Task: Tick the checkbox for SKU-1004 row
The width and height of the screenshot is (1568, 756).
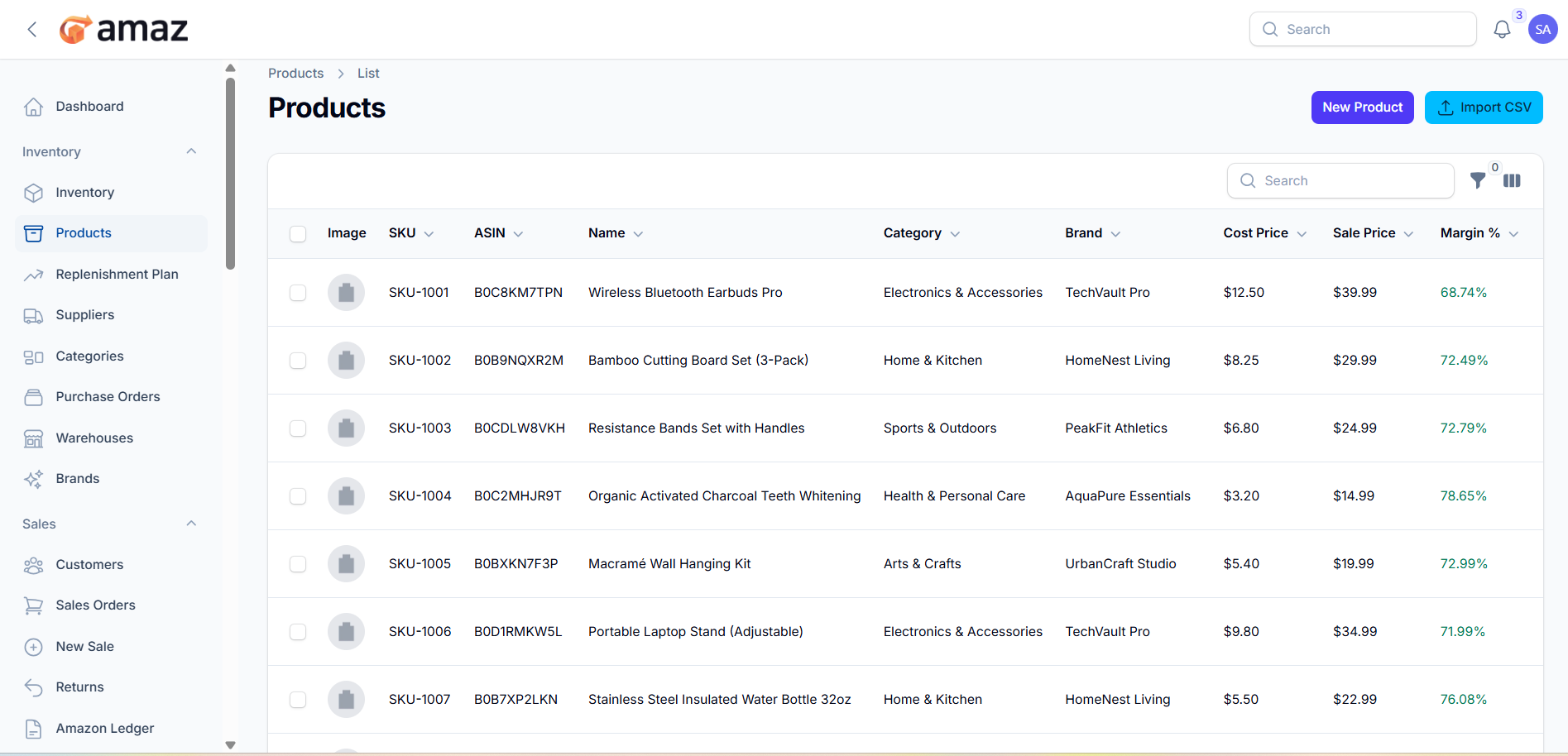Action: pos(298,496)
